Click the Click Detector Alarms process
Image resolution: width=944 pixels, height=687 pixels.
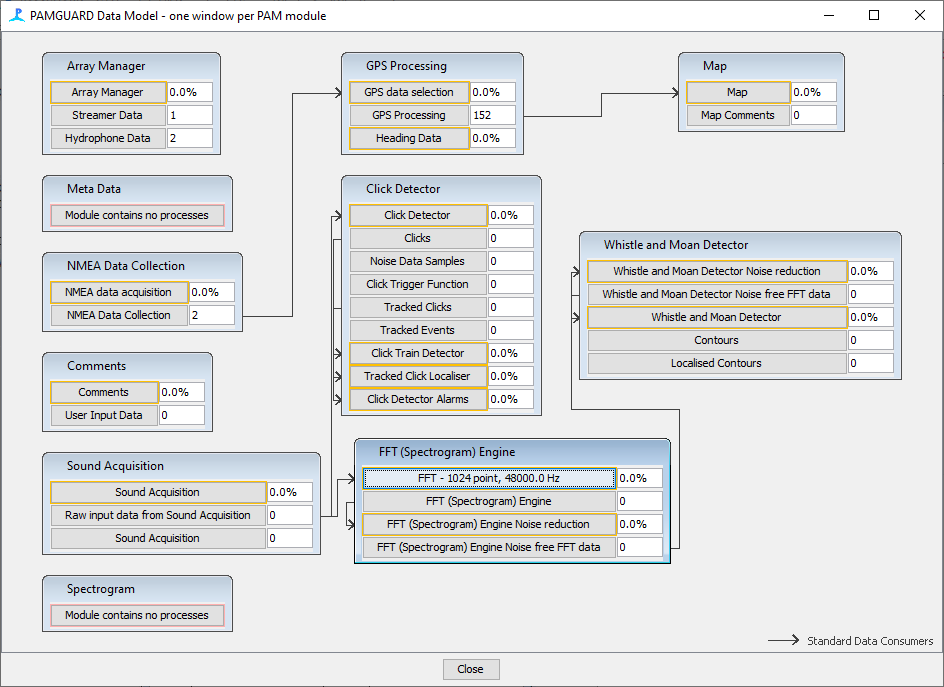[x=418, y=399]
